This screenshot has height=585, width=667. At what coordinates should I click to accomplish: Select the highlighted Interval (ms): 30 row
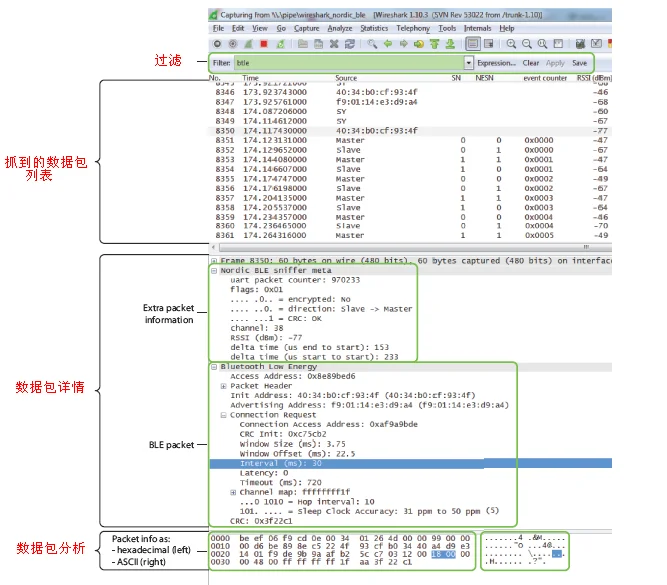click(411, 463)
